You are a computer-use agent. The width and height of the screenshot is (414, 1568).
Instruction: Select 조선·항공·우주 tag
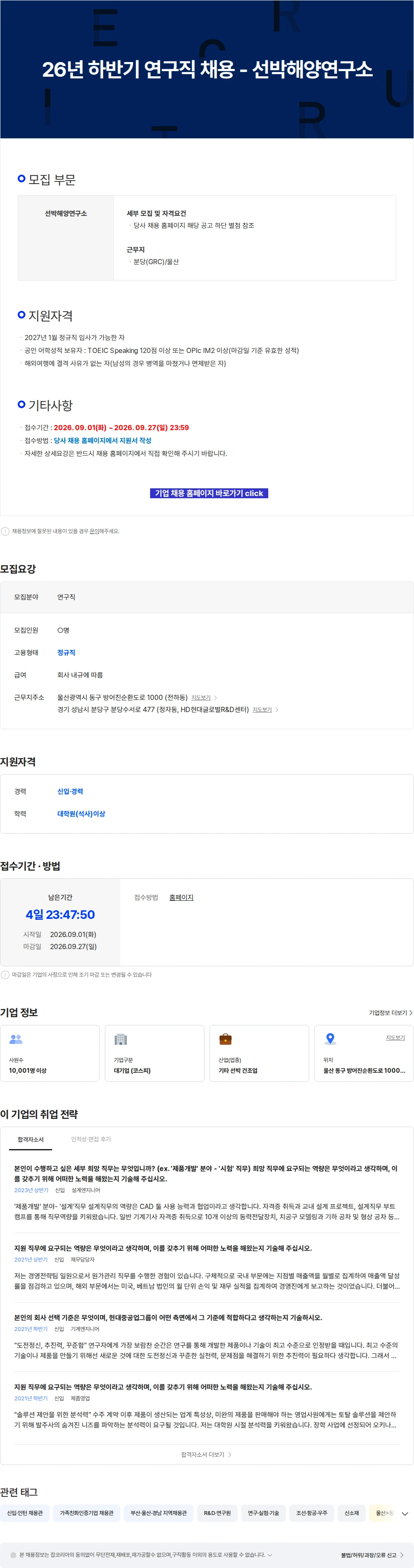pos(312,1513)
